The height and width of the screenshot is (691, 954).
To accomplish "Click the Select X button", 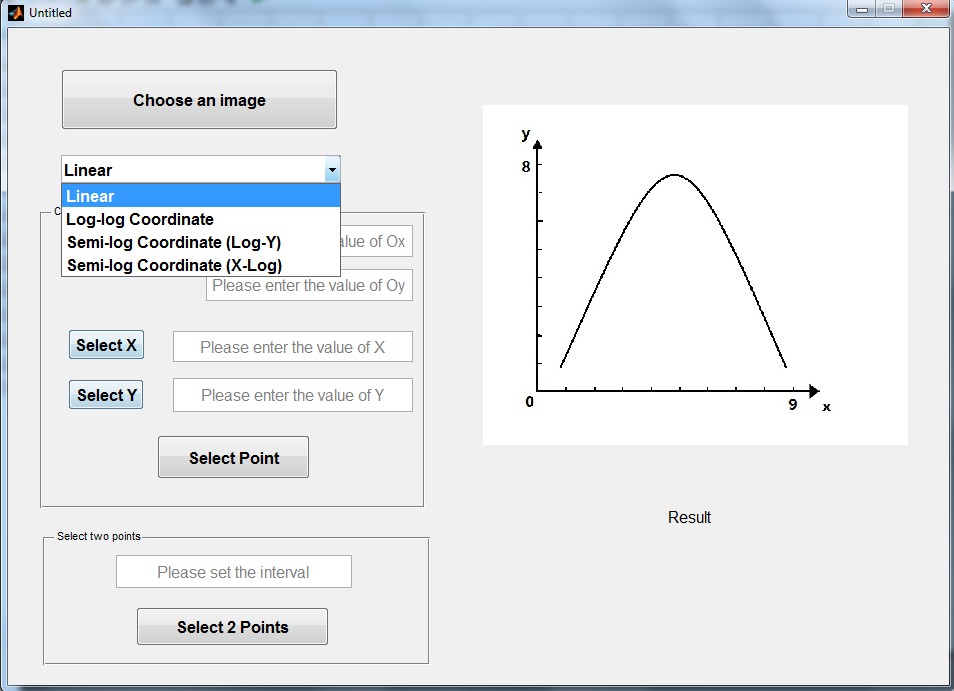I will point(106,345).
